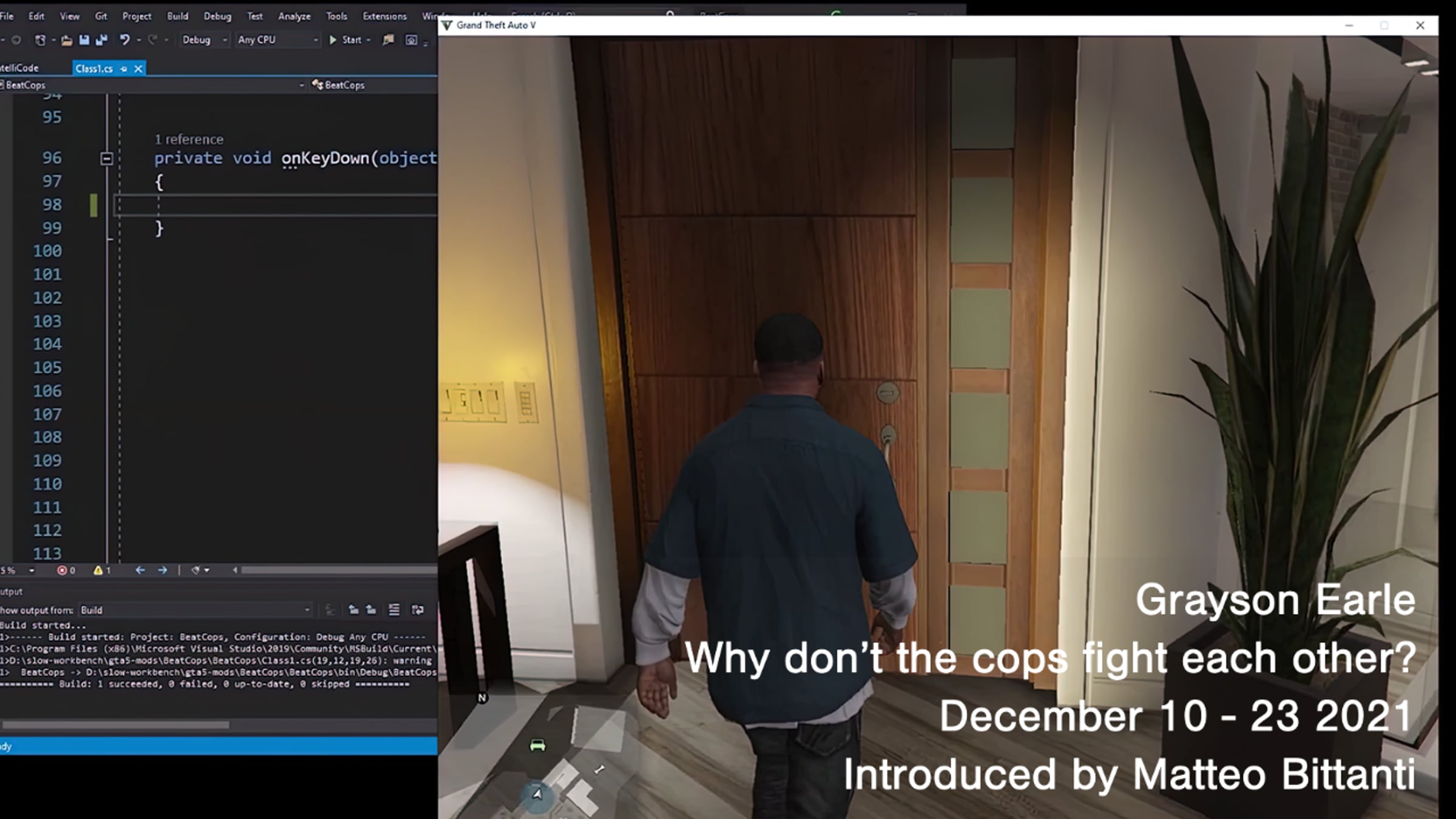Open the Extensions menu
Image resolution: width=1456 pixels, height=819 pixels.
(x=385, y=16)
